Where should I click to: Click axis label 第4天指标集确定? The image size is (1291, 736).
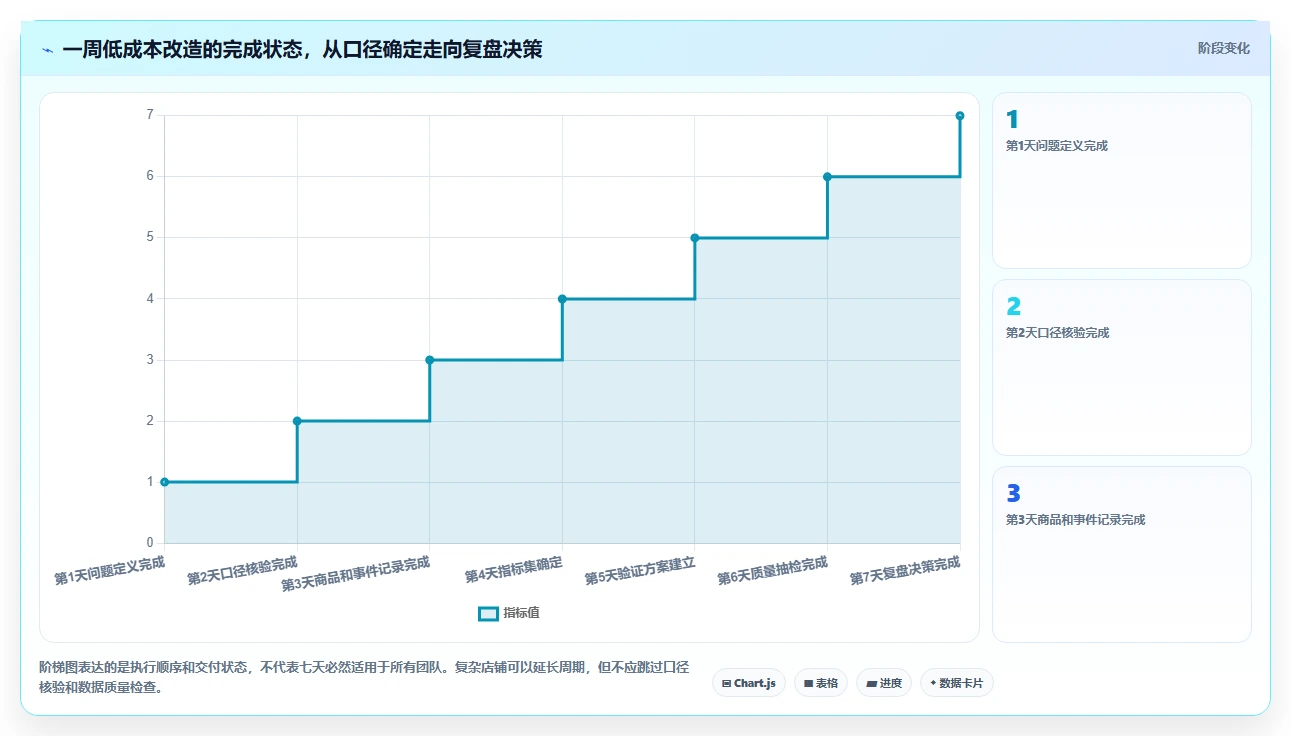tap(514, 570)
